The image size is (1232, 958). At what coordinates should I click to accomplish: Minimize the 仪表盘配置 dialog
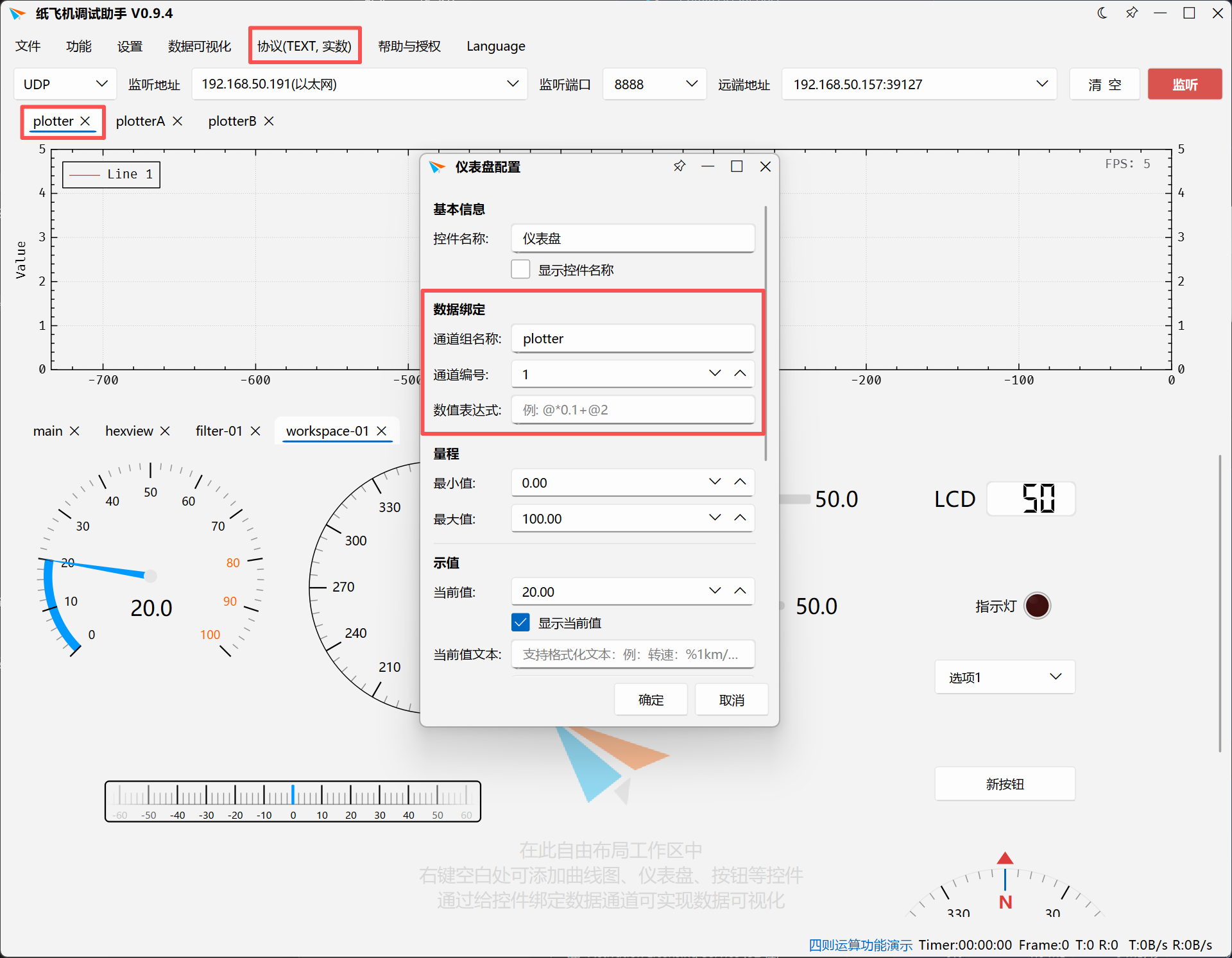coord(708,166)
